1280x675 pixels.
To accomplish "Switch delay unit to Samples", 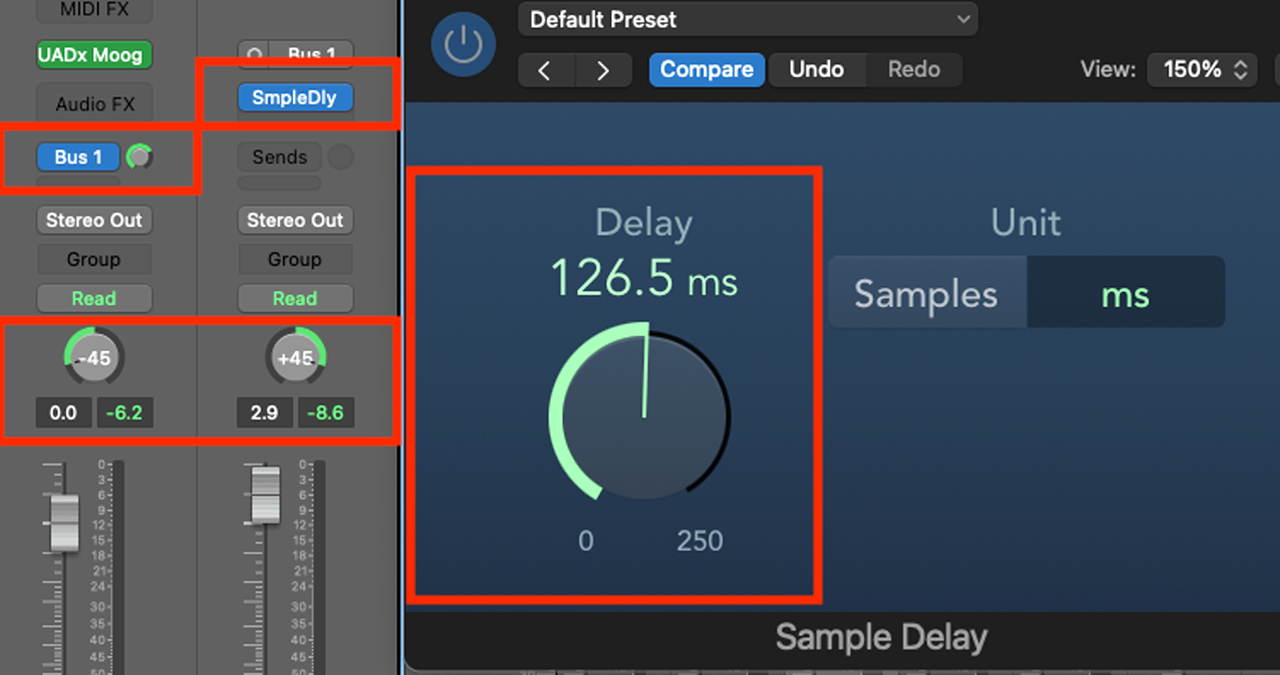I will point(926,294).
